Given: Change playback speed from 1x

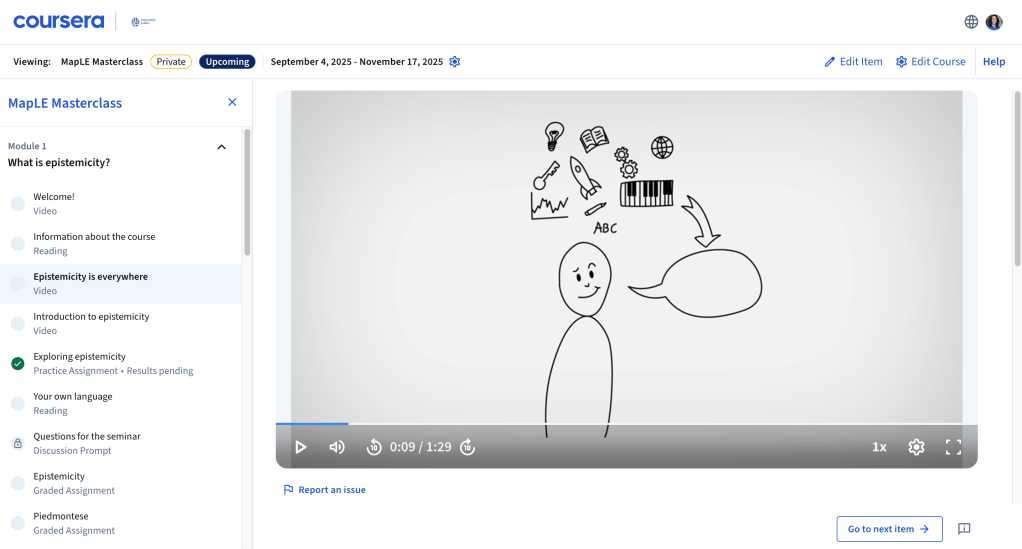Looking at the screenshot, I should pyautogui.click(x=879, y=447).
